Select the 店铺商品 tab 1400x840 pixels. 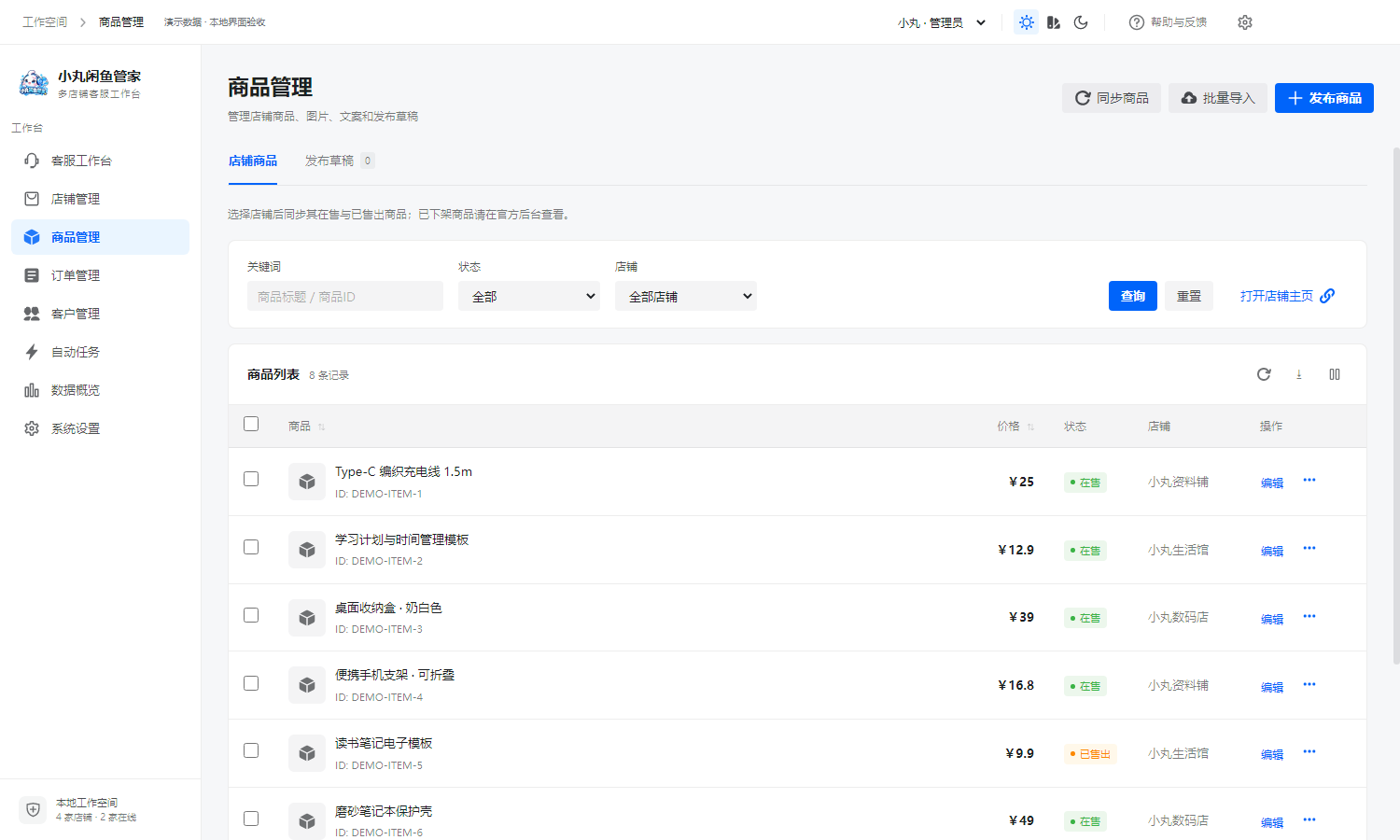tap(253, 161)
